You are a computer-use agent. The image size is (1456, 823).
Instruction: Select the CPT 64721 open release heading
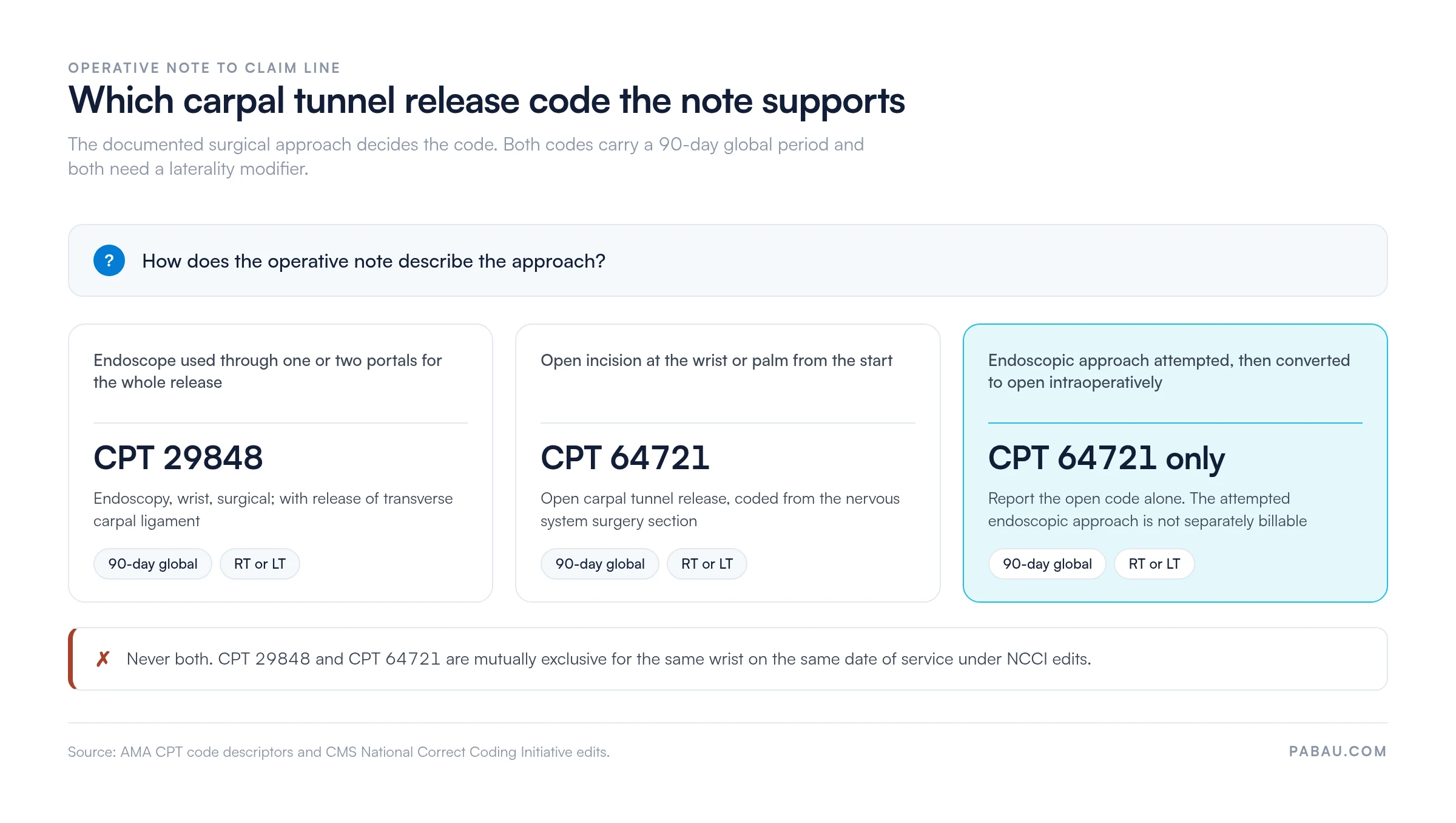pyautogui.click(x=625, y=458)
